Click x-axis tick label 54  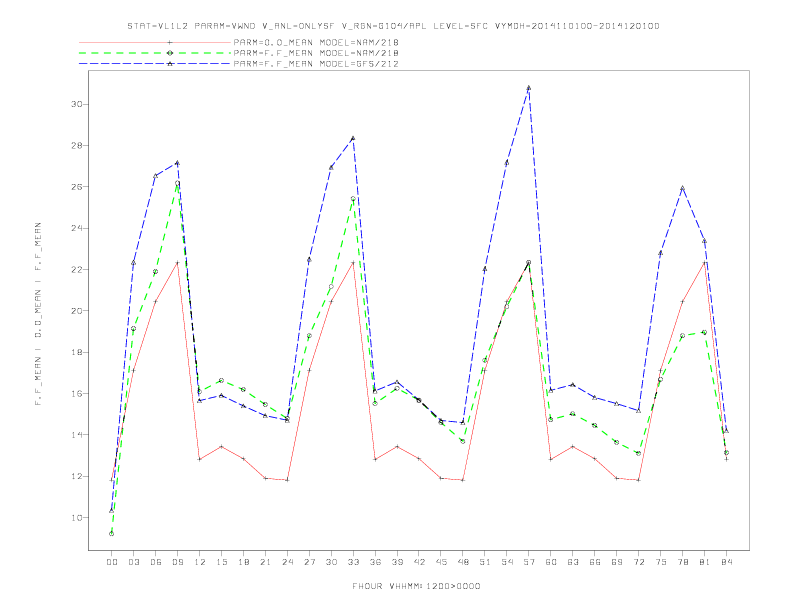click(507, 562)
